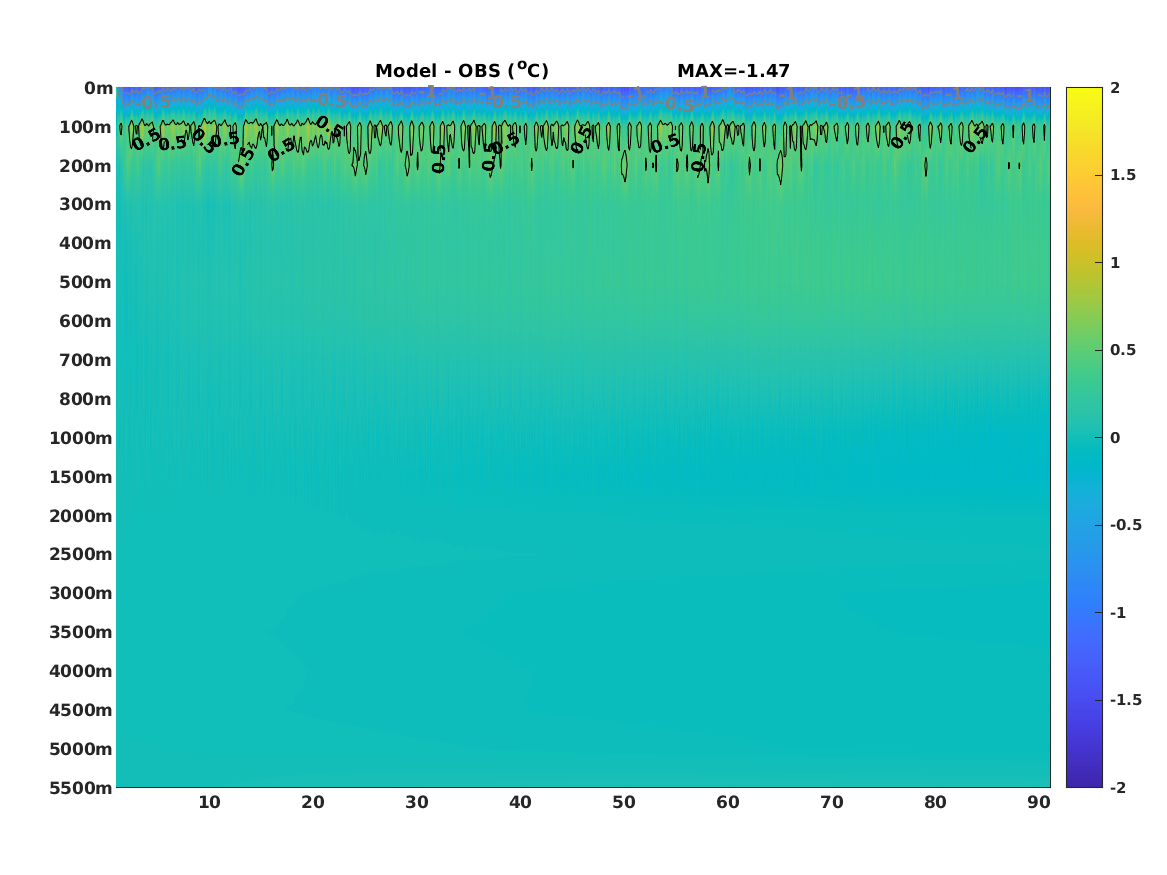1167x875 pixels.
Task: Click the x-axis tick label '50'
Action: coord(624,802)
